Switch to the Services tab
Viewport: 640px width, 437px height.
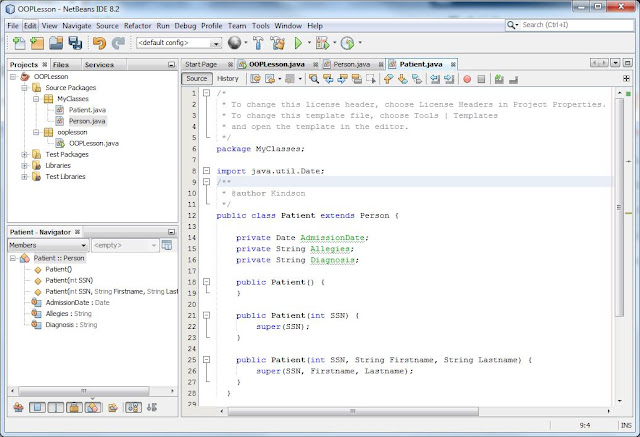pyautogui.click(x=99, y=65)
